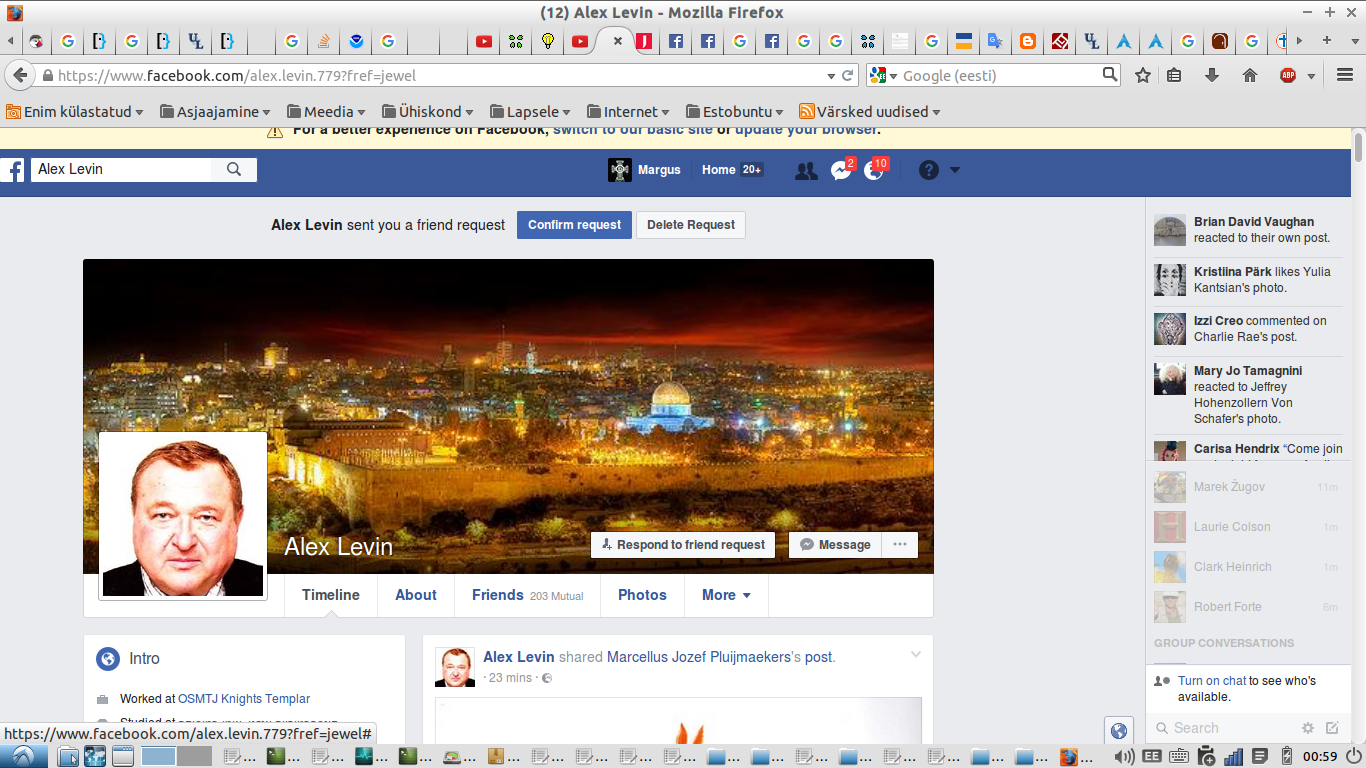Go to Firefox Home page icon
Image resolution: width=1366 pixels, height=768 pixels.
tap(1249, 75)
